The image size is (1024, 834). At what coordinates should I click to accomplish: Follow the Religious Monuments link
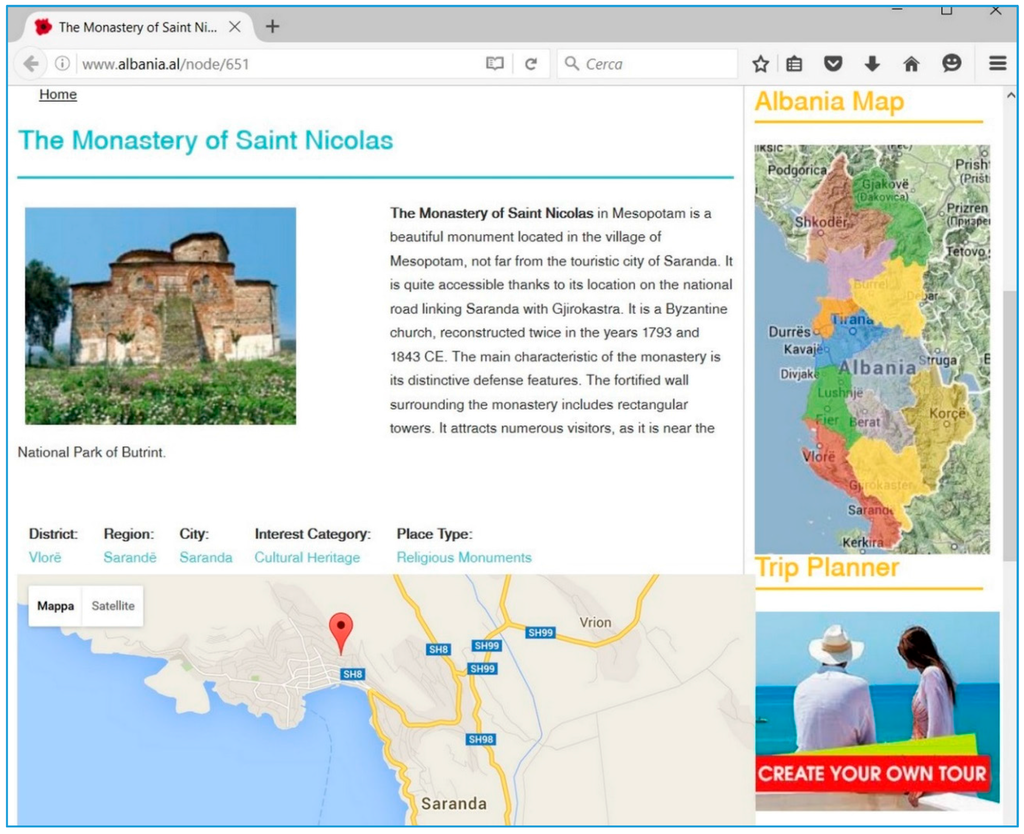464,558
